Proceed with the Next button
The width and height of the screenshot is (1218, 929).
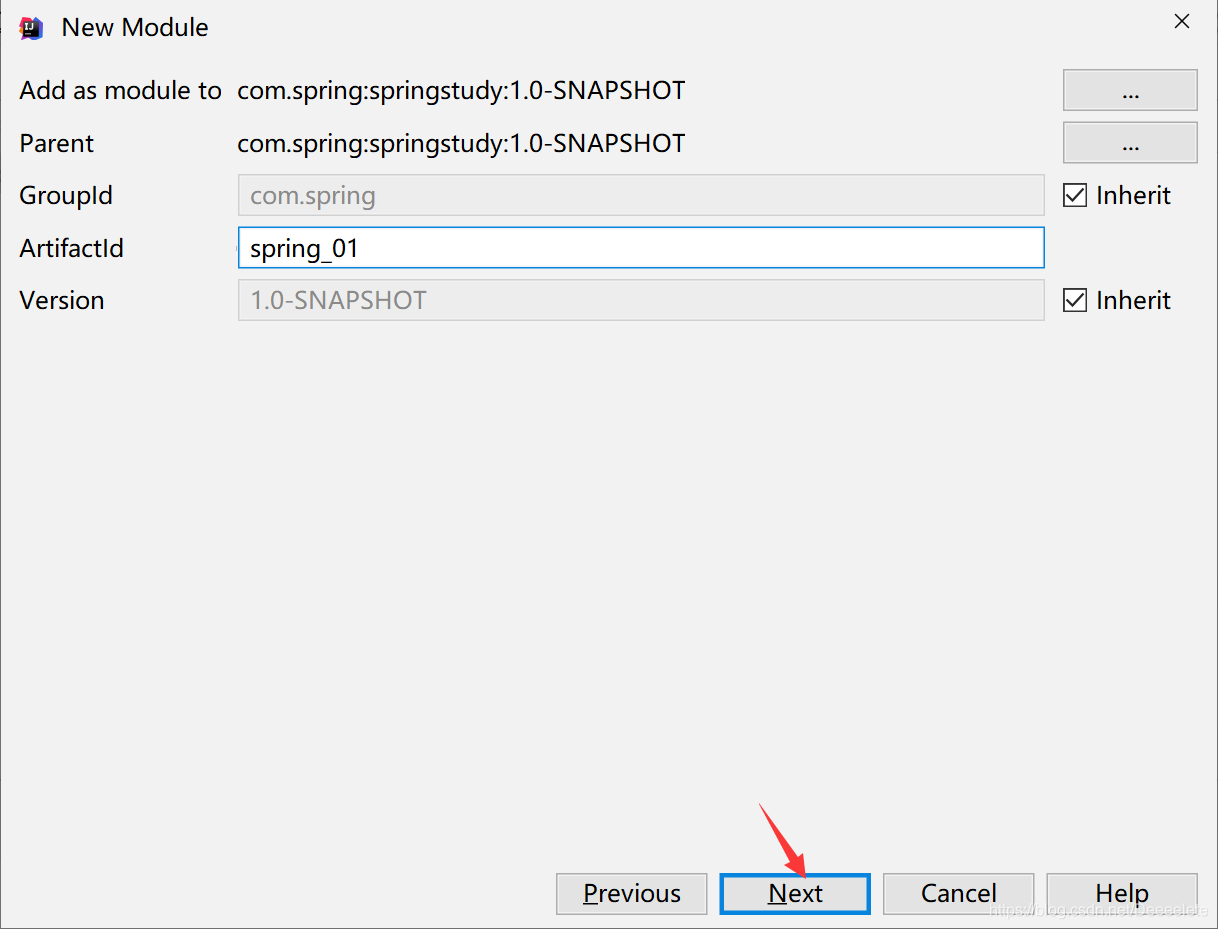coord(795,893)
